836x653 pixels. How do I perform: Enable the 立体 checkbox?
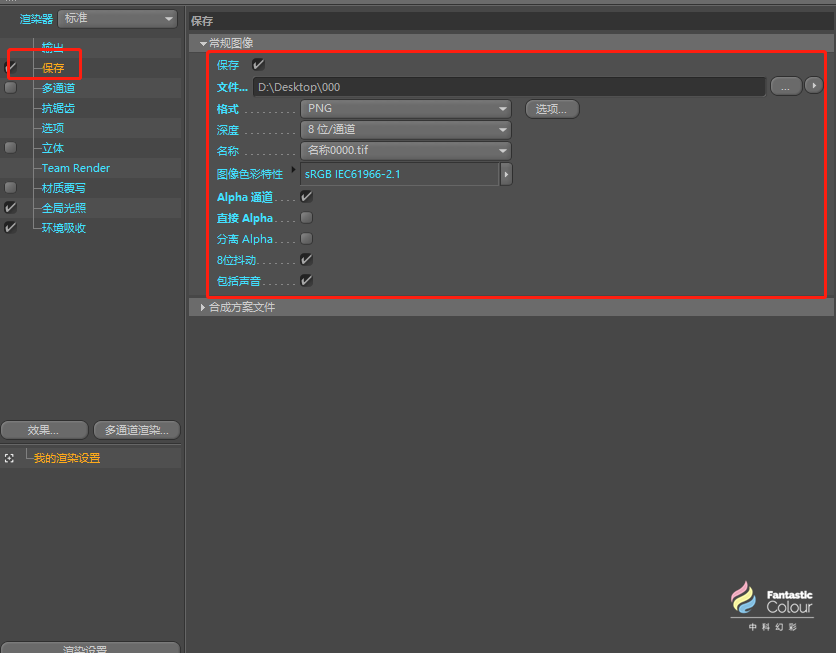point(10,148)
